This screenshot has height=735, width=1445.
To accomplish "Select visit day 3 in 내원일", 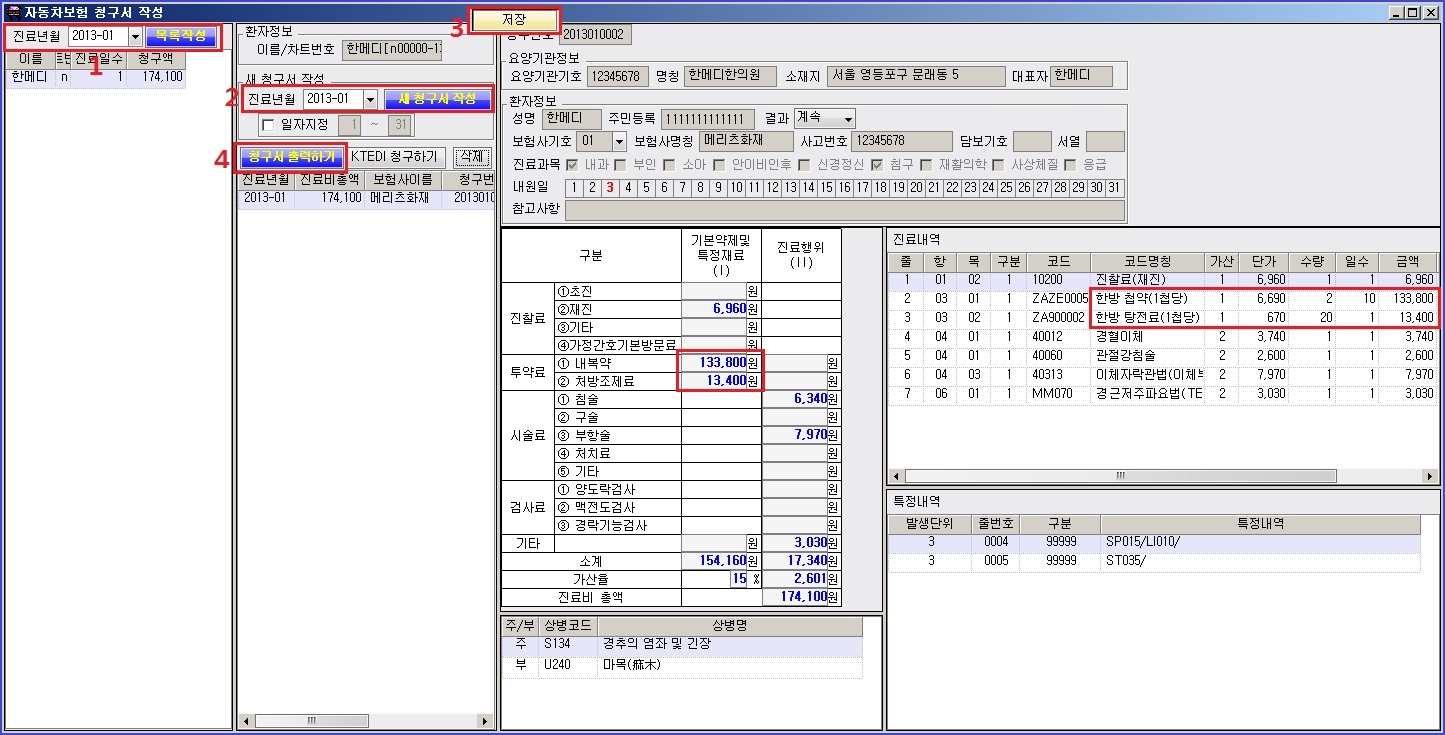I will tap(610, 187).
